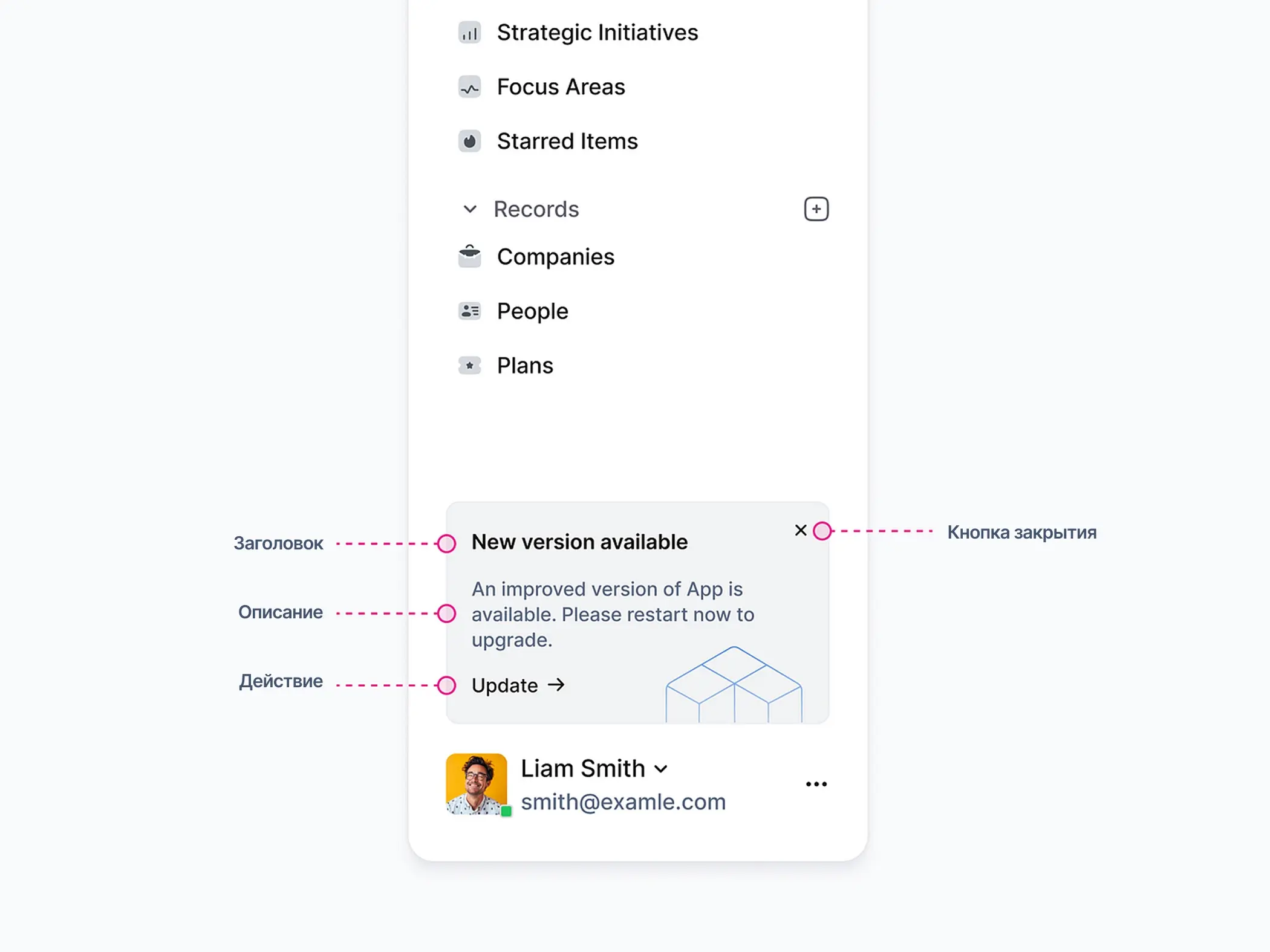Open Strategic Initiatives in the sidebar
The height and width of the screenshot is (952, 1270).
click(x=597, y=33)
